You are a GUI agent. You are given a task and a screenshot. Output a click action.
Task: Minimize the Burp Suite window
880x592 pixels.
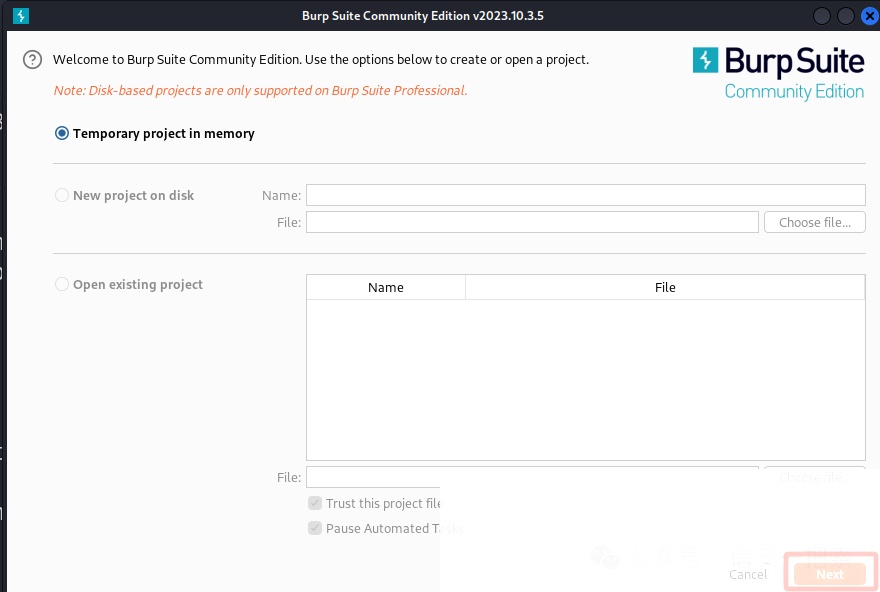coord(822,16)
